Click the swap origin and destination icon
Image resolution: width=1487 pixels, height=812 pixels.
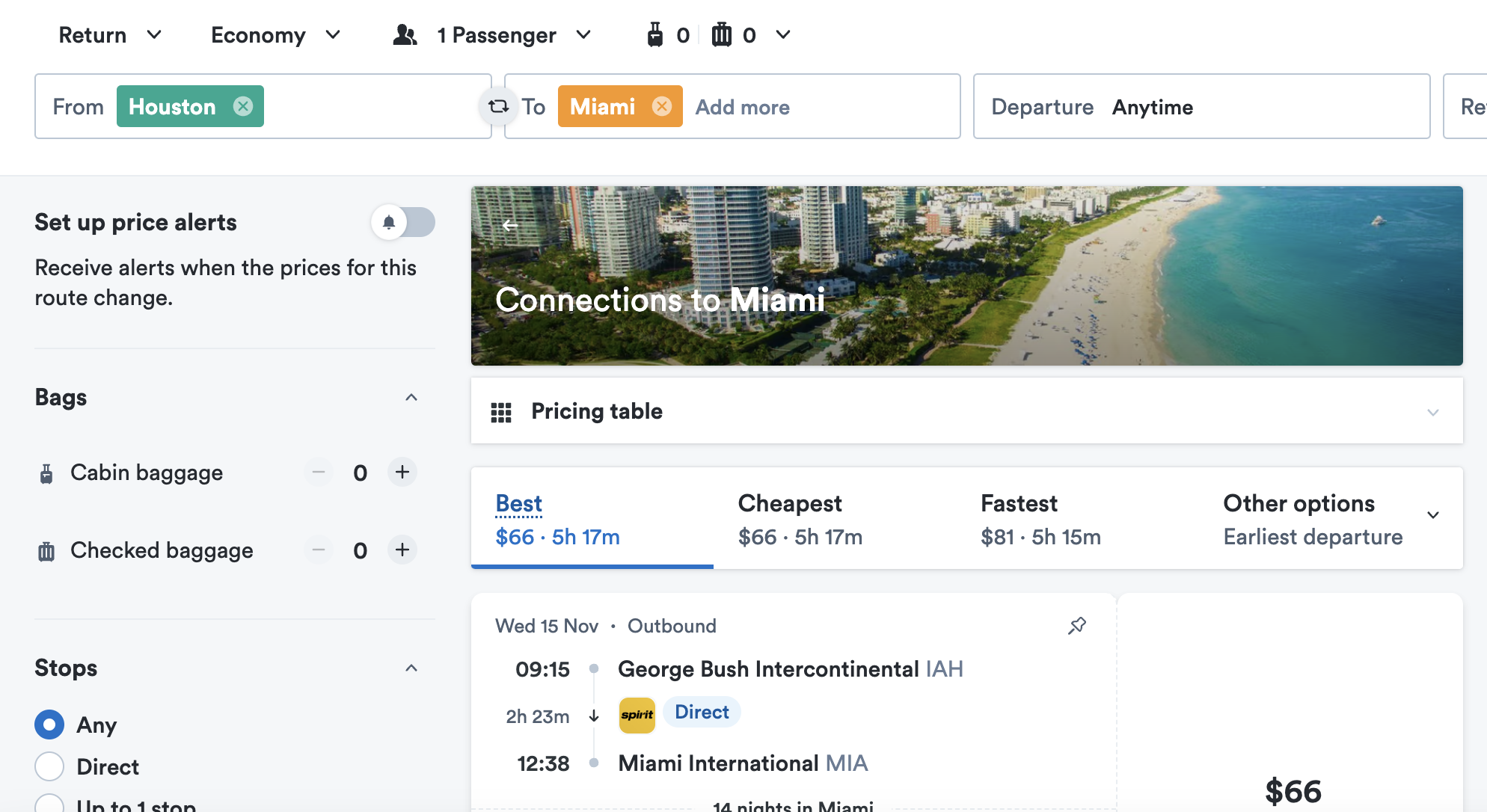click(498, 106)
